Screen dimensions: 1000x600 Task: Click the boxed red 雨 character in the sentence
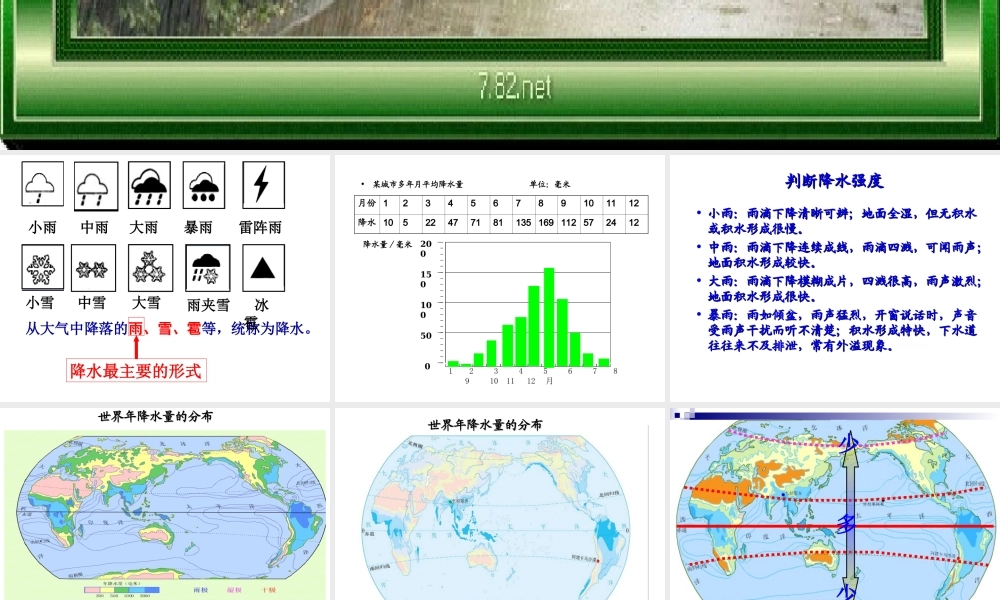tap(136, 328)
